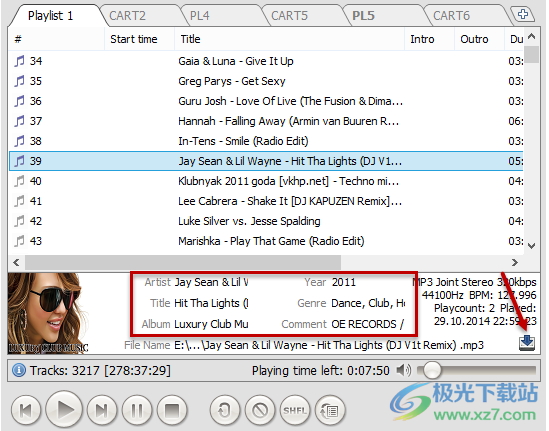Skip to next track button
This screenshot has width=549, height=431.
coord(102,410)
